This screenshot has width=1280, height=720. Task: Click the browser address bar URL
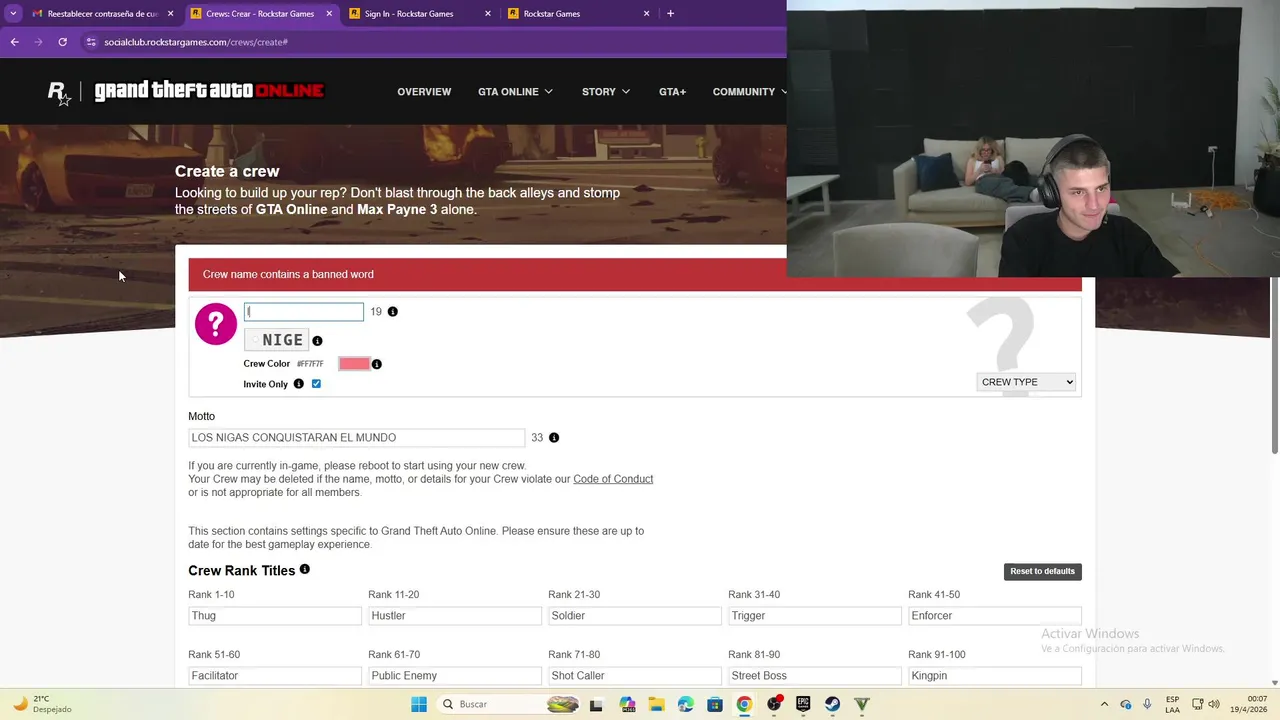tap(196, 42)
